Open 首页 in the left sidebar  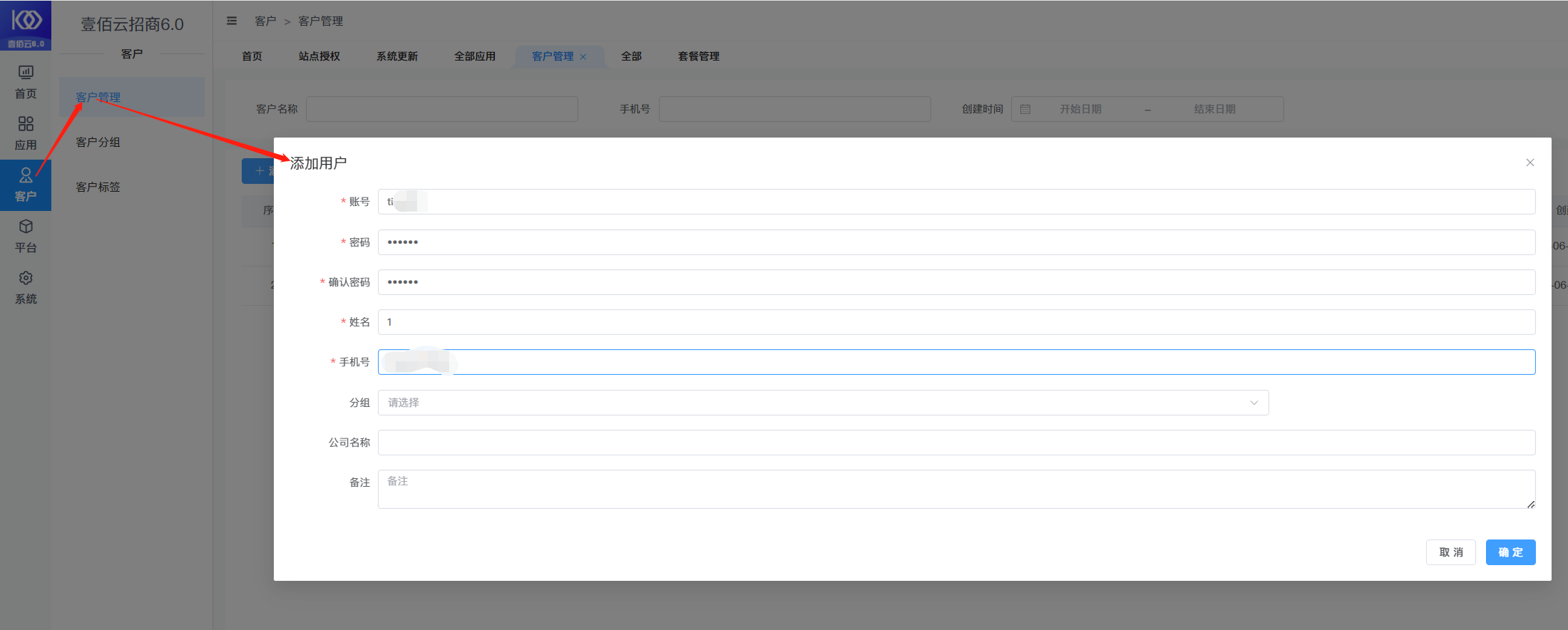(26, 82)
